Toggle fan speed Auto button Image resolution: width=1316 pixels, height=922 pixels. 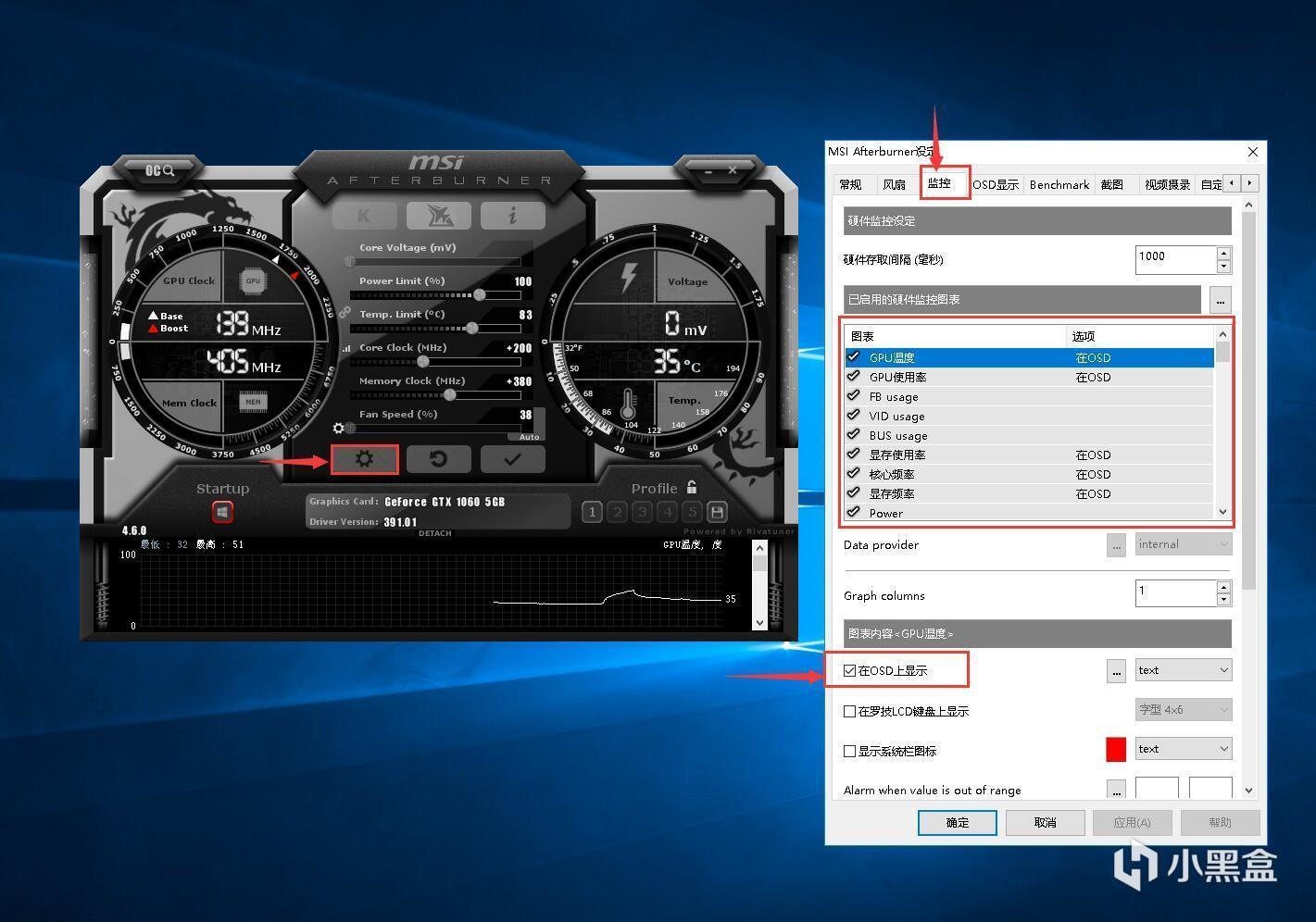(529, 437)
